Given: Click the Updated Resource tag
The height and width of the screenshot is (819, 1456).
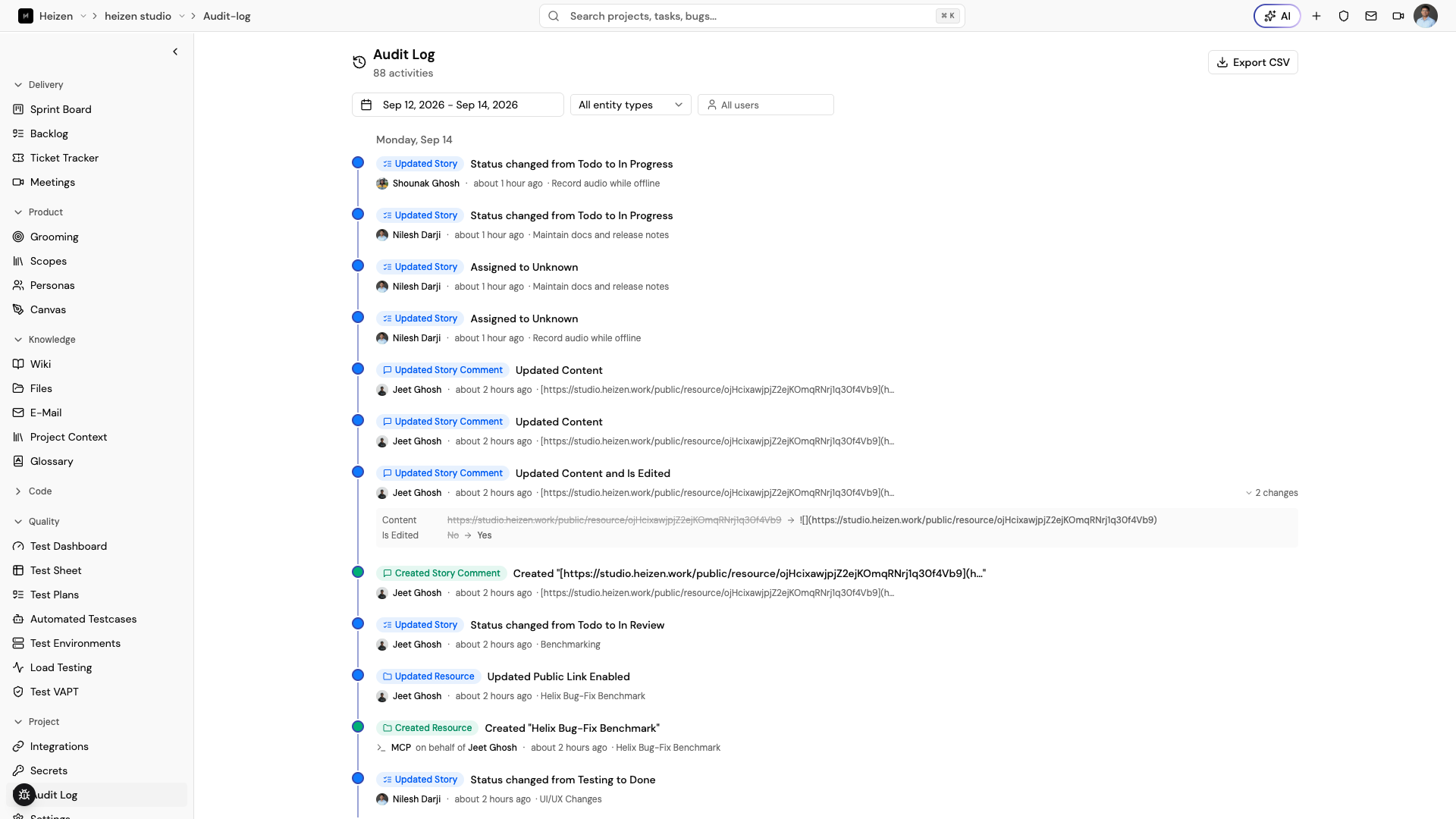Looking at the screenshot, I should (428, 676).
